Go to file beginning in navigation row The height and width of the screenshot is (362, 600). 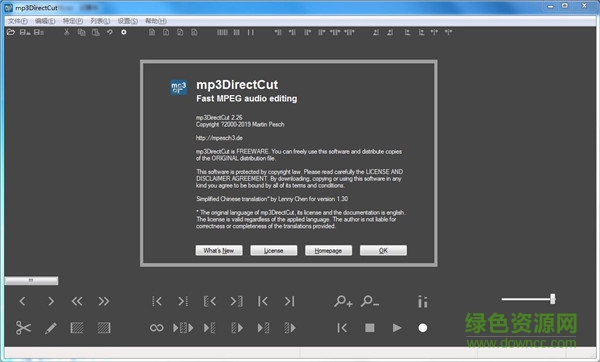(263, 302)
